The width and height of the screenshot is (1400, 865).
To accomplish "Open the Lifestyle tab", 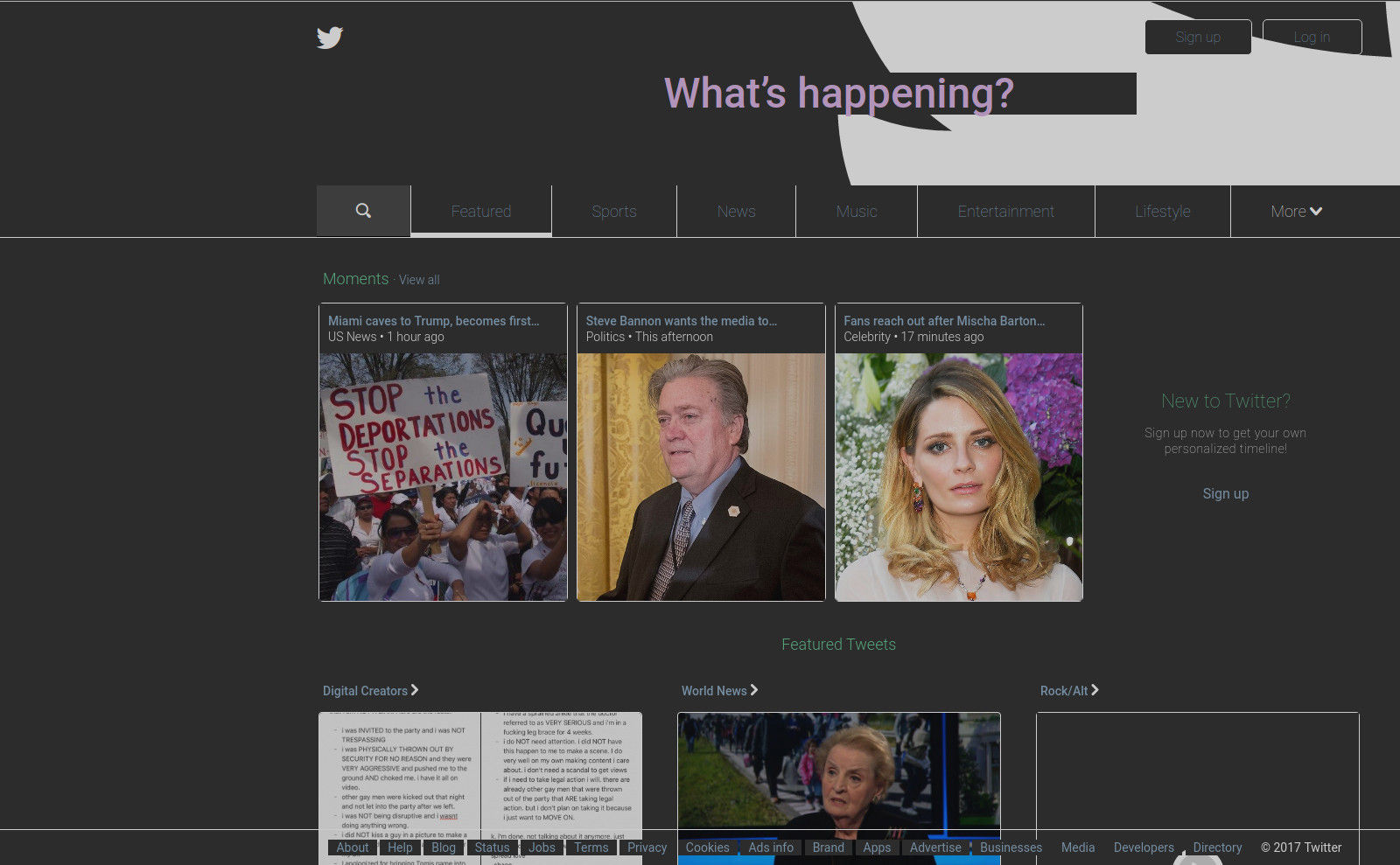I will tap(1163, 211).
